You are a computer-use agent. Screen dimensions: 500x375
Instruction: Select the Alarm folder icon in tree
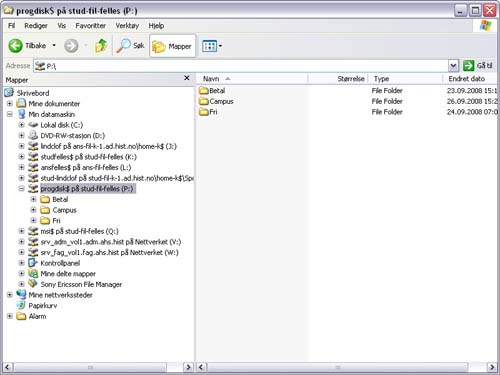tap(21, 316)
